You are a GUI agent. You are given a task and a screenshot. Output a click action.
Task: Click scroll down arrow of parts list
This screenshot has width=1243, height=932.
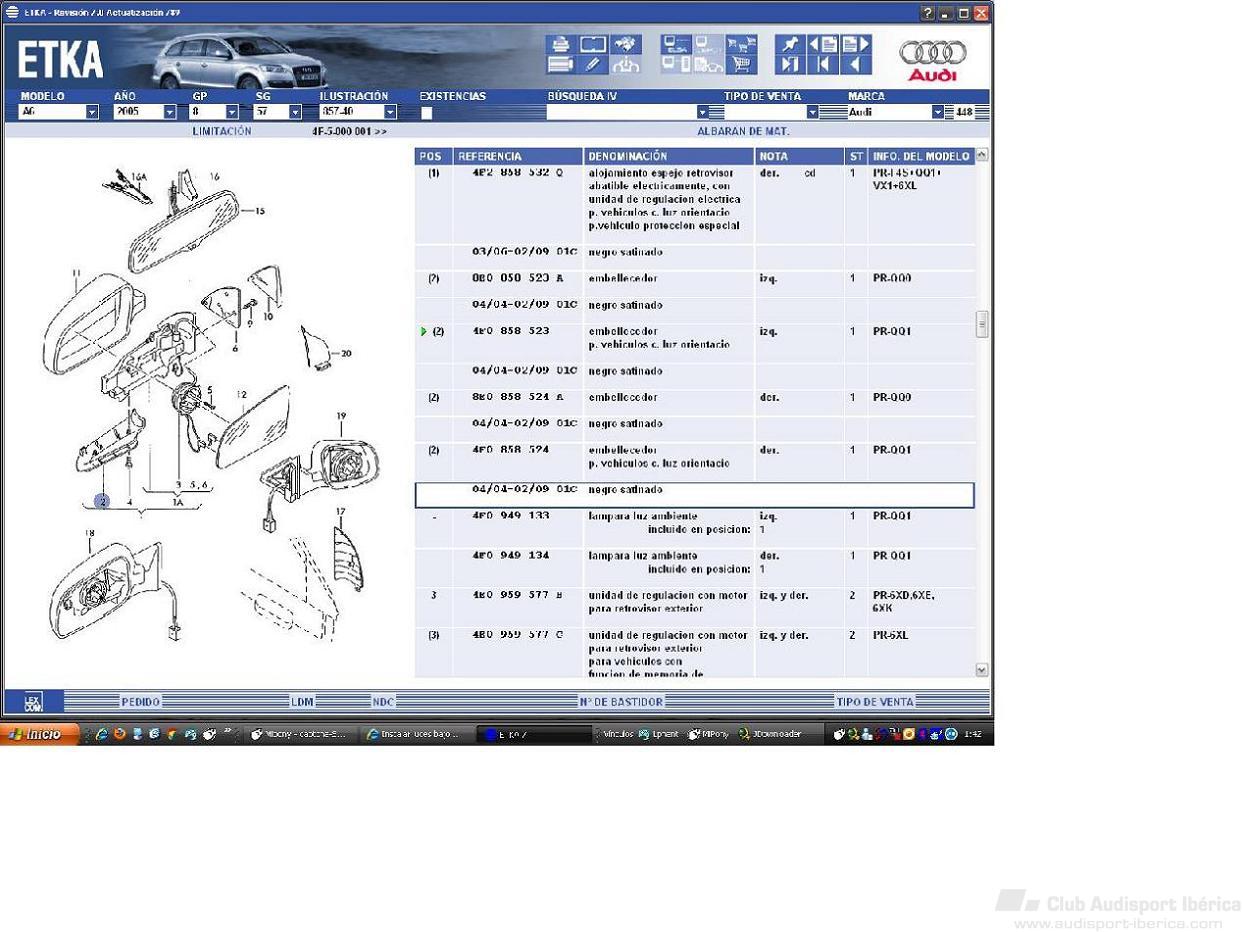981,670
